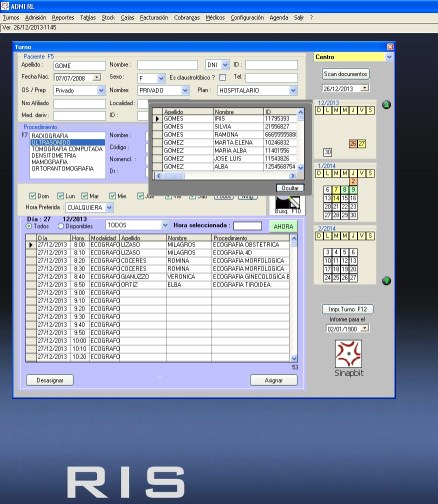Click the upper green calendar navigation circle

coord(386,105)
